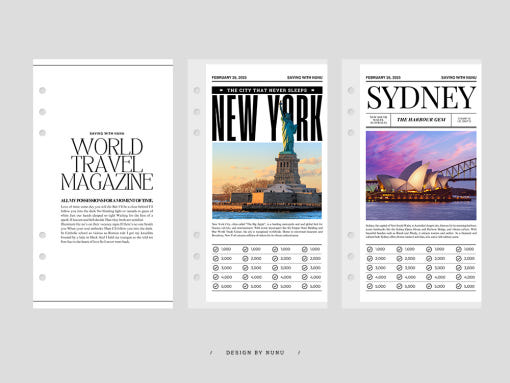Click the 'THE CITY THAT NEVER SLEEPS' banner

267,90
